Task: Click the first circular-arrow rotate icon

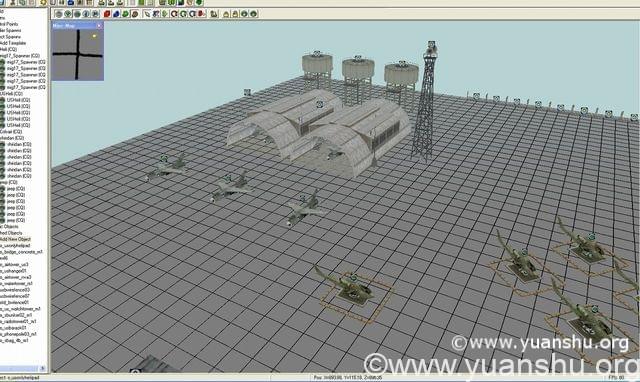Action: [x=174, y=14]
